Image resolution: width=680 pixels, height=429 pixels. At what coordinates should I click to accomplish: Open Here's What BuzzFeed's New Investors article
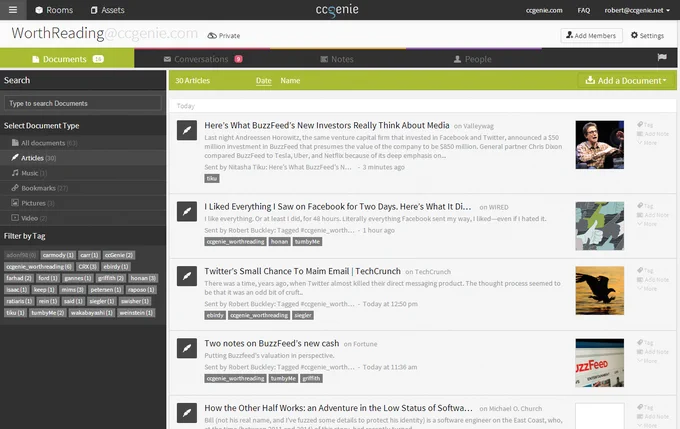327,125
